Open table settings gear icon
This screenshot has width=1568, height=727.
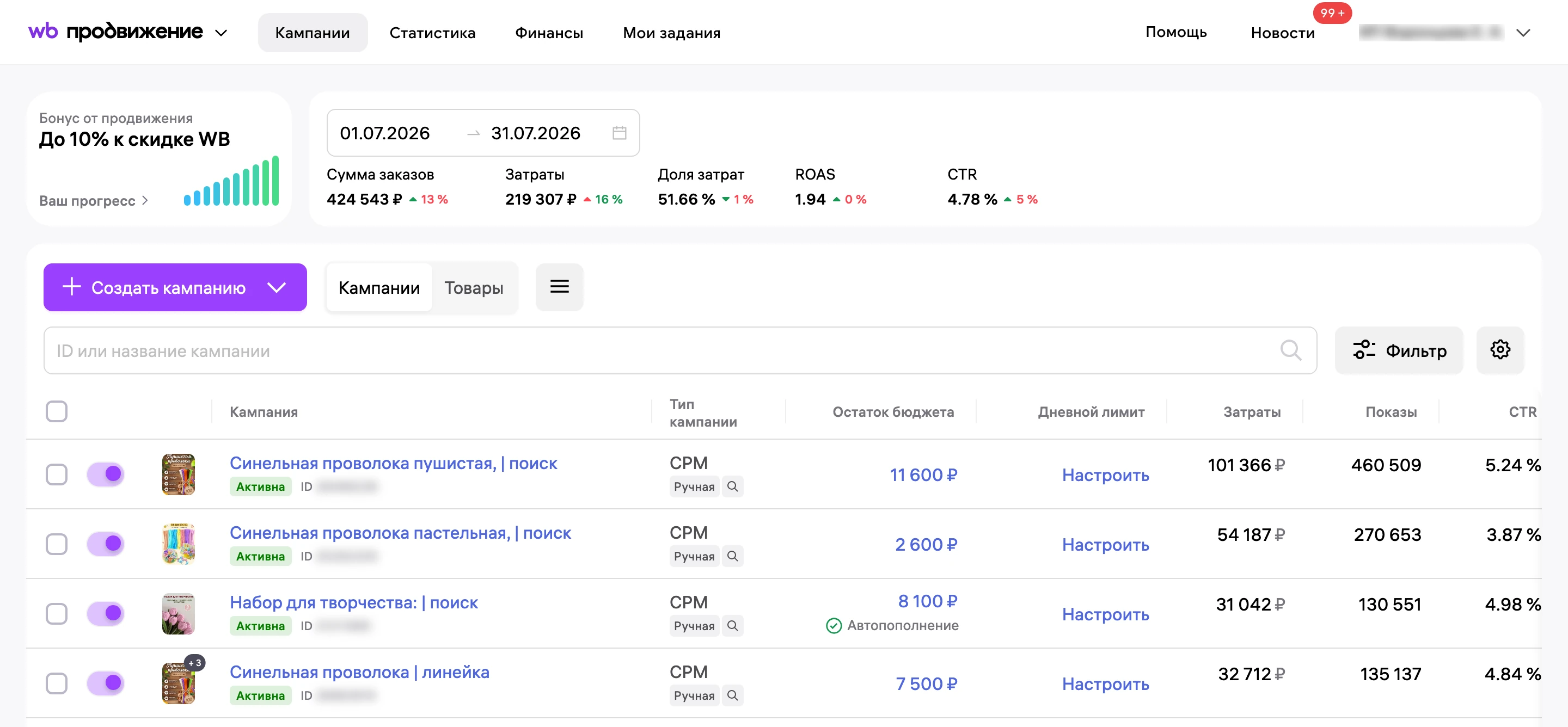click(1500, 350)
